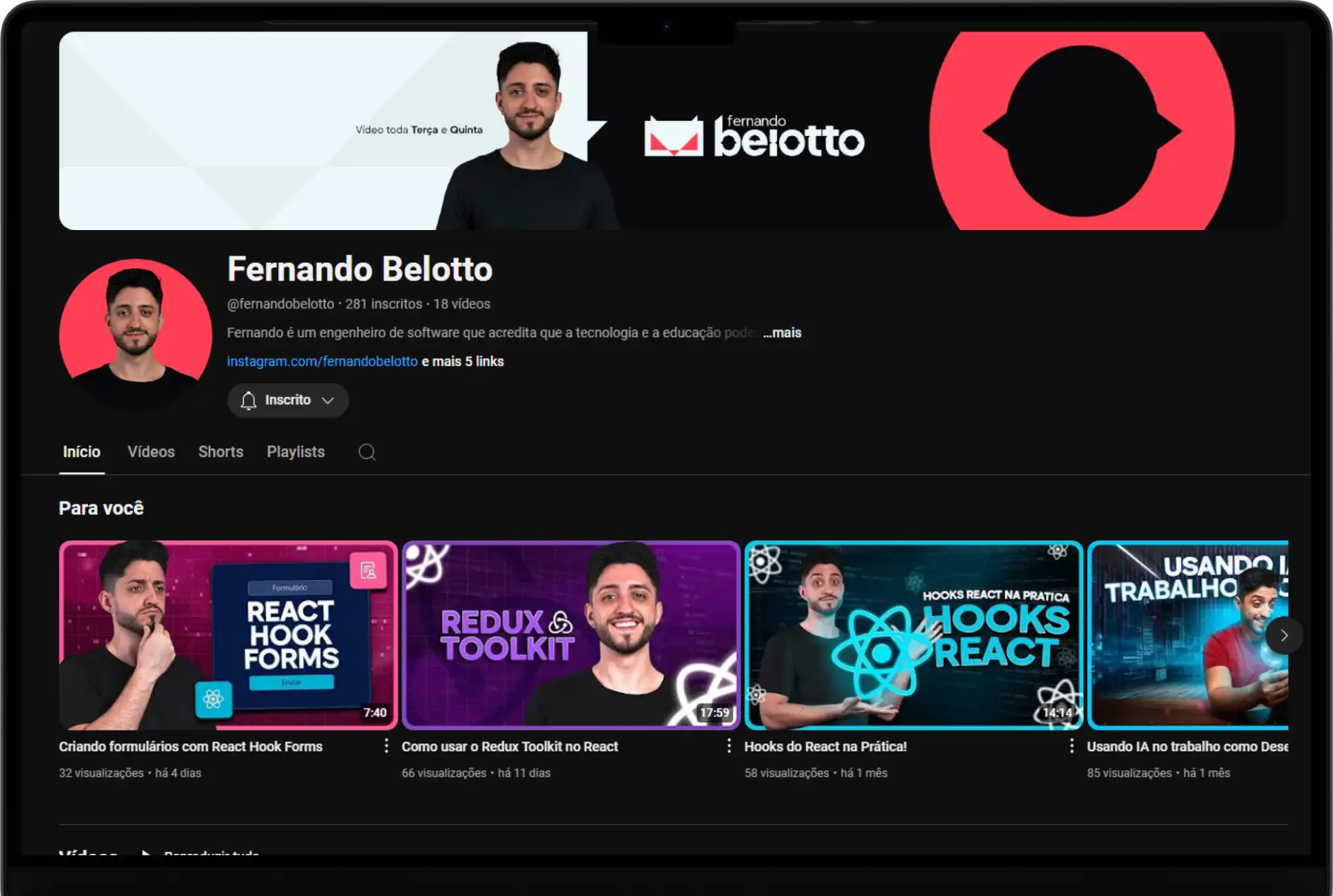Viewport: 1333px width, 896px height.
Task: Open options menu for React Hook Forms video
Action: (x=386, y=745)
